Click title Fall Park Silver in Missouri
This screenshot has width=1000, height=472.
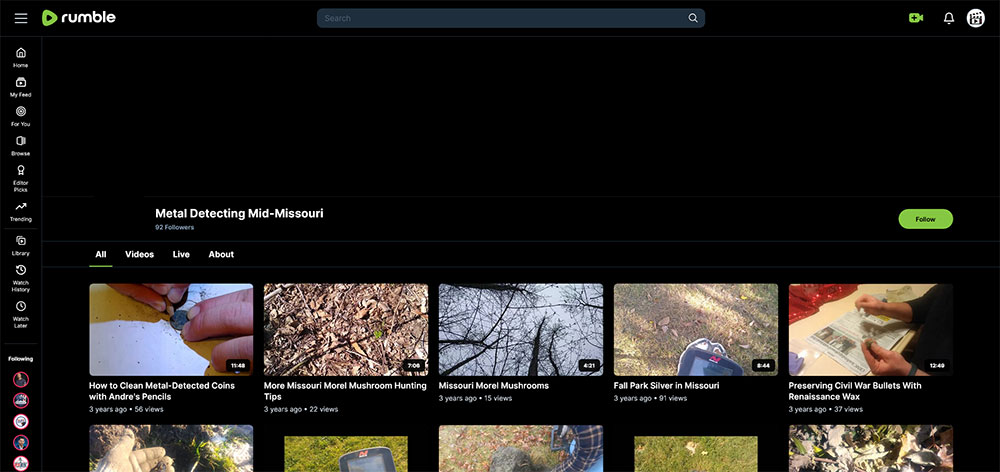(x=666, y=386)
